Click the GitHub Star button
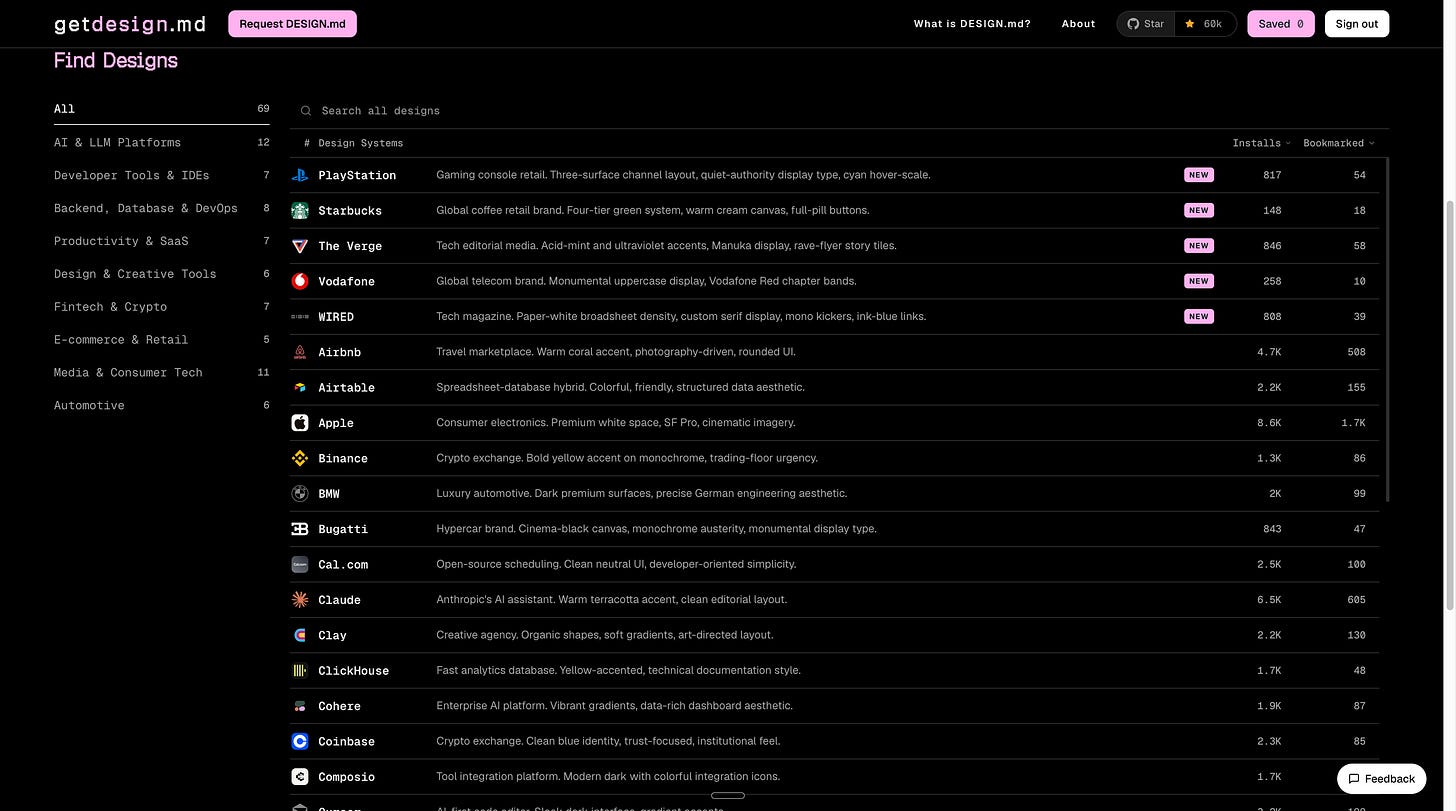 tap(1146, 24)
